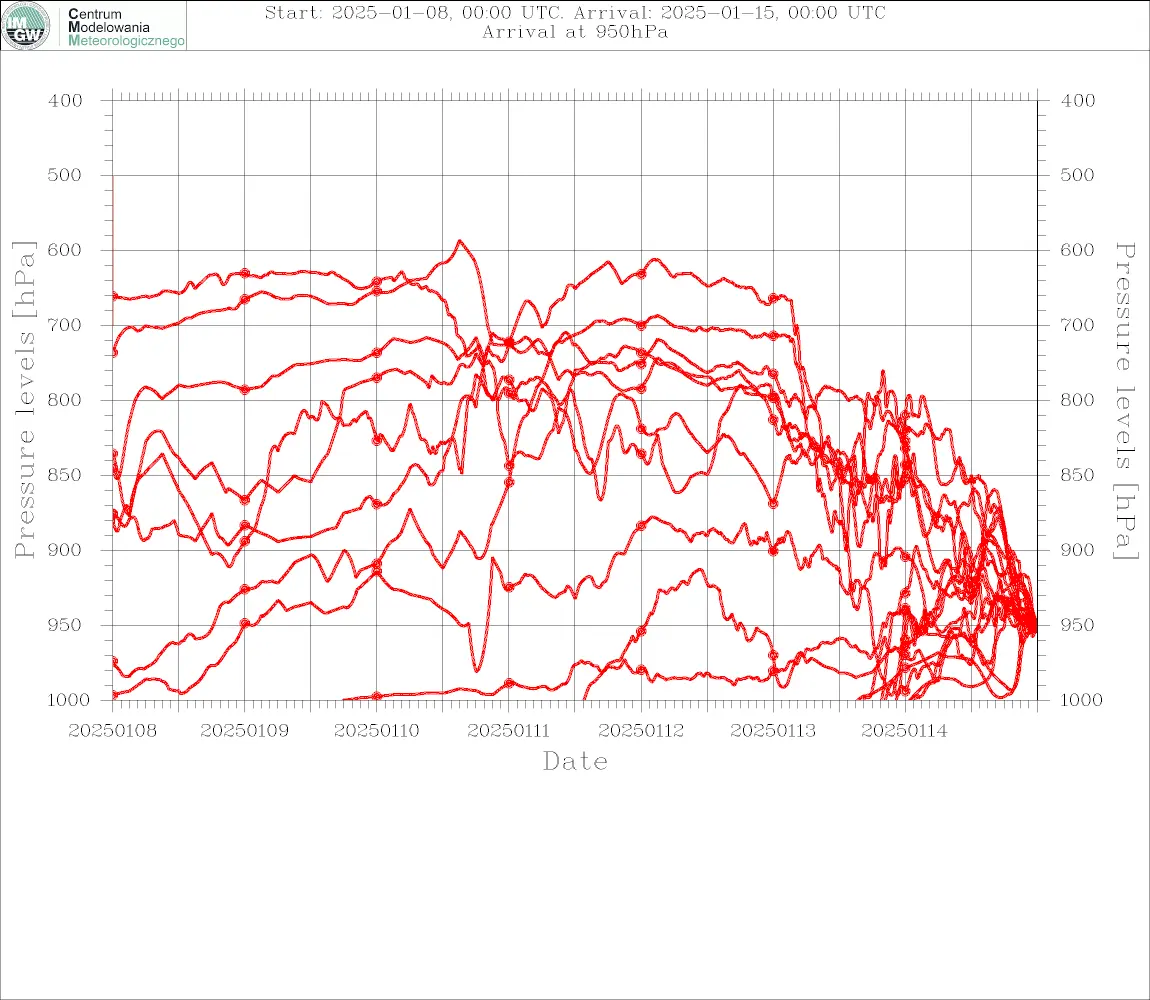Image resolution: width=1150 pixels, height=1000 pixels.
Task: Click the left axis 850 label
Action: click(x=65, y=475)
